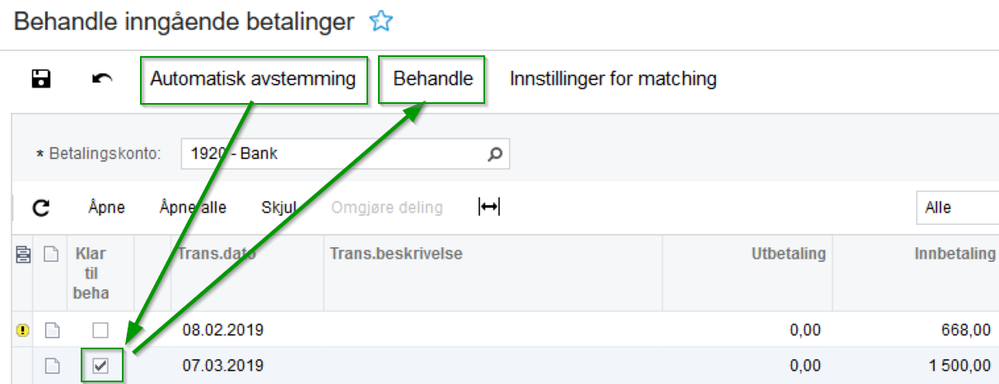Viewport: 999px width, 384px height.
Task: Click the document icon on 07.03.2019 row
Action: 52,366
